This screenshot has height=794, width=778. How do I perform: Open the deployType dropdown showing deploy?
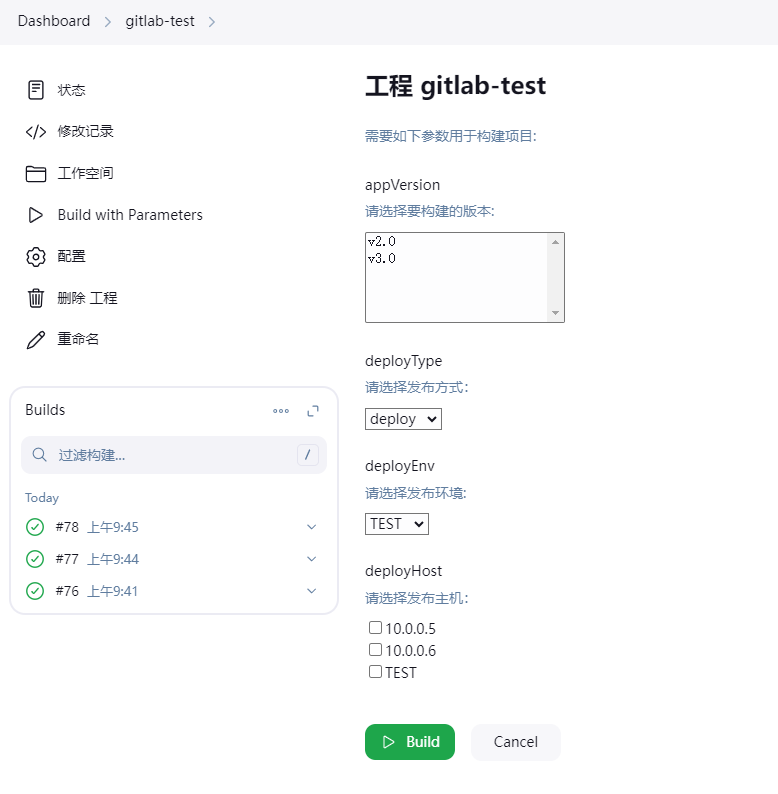tap(403, 419)
